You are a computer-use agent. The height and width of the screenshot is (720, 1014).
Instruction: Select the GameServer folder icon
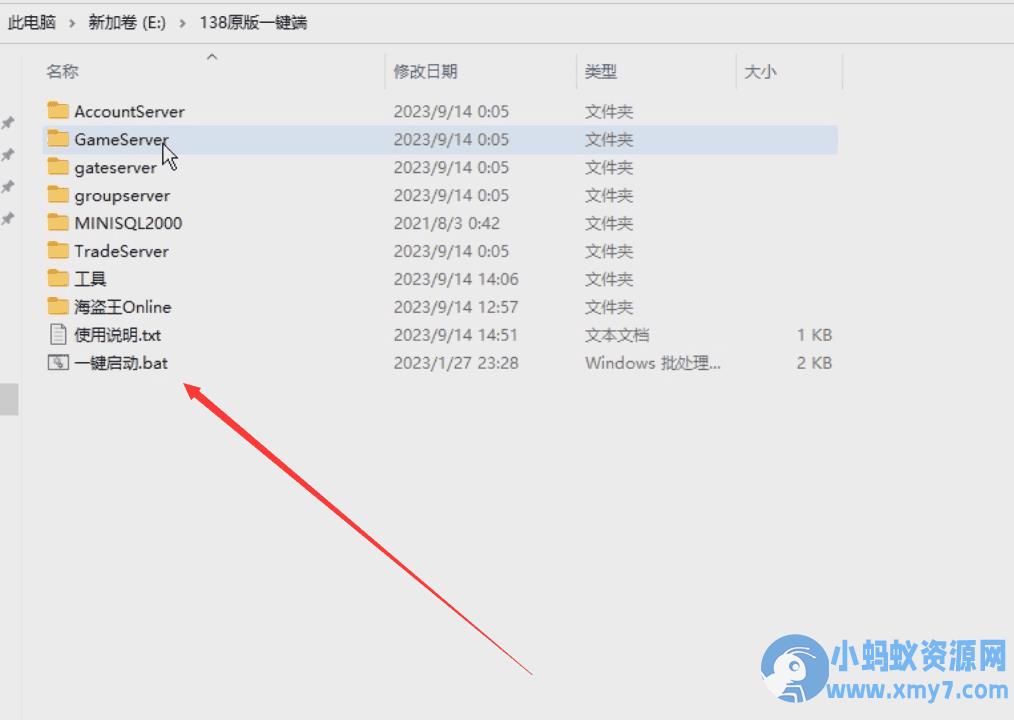[58, 138]
